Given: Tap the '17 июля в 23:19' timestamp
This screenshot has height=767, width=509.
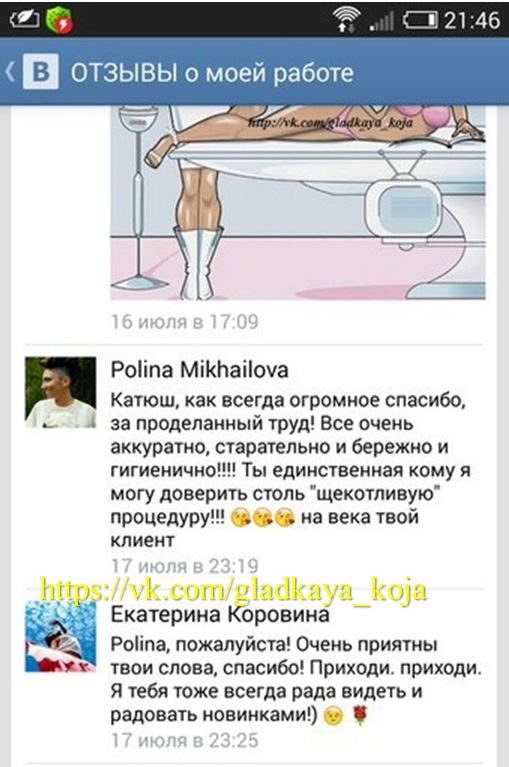Looking at the screenshot, I should 184,566.
